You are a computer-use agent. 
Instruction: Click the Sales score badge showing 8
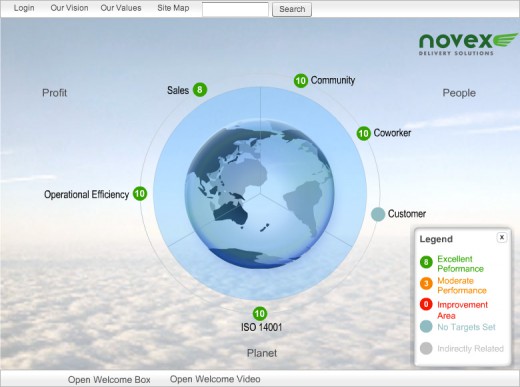click(200, 90)
